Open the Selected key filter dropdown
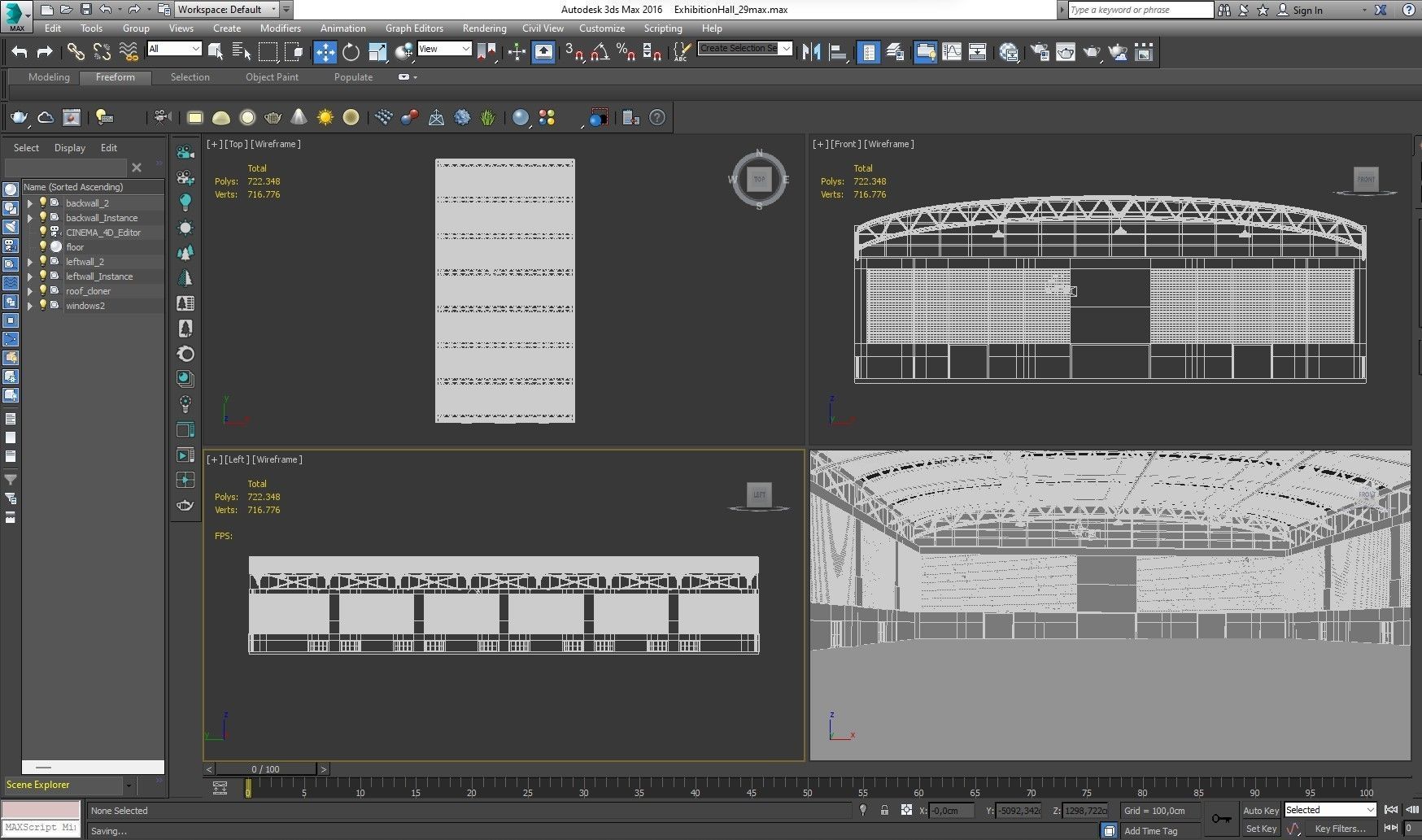This screenshot has height=840, width=1422. 1330,810
